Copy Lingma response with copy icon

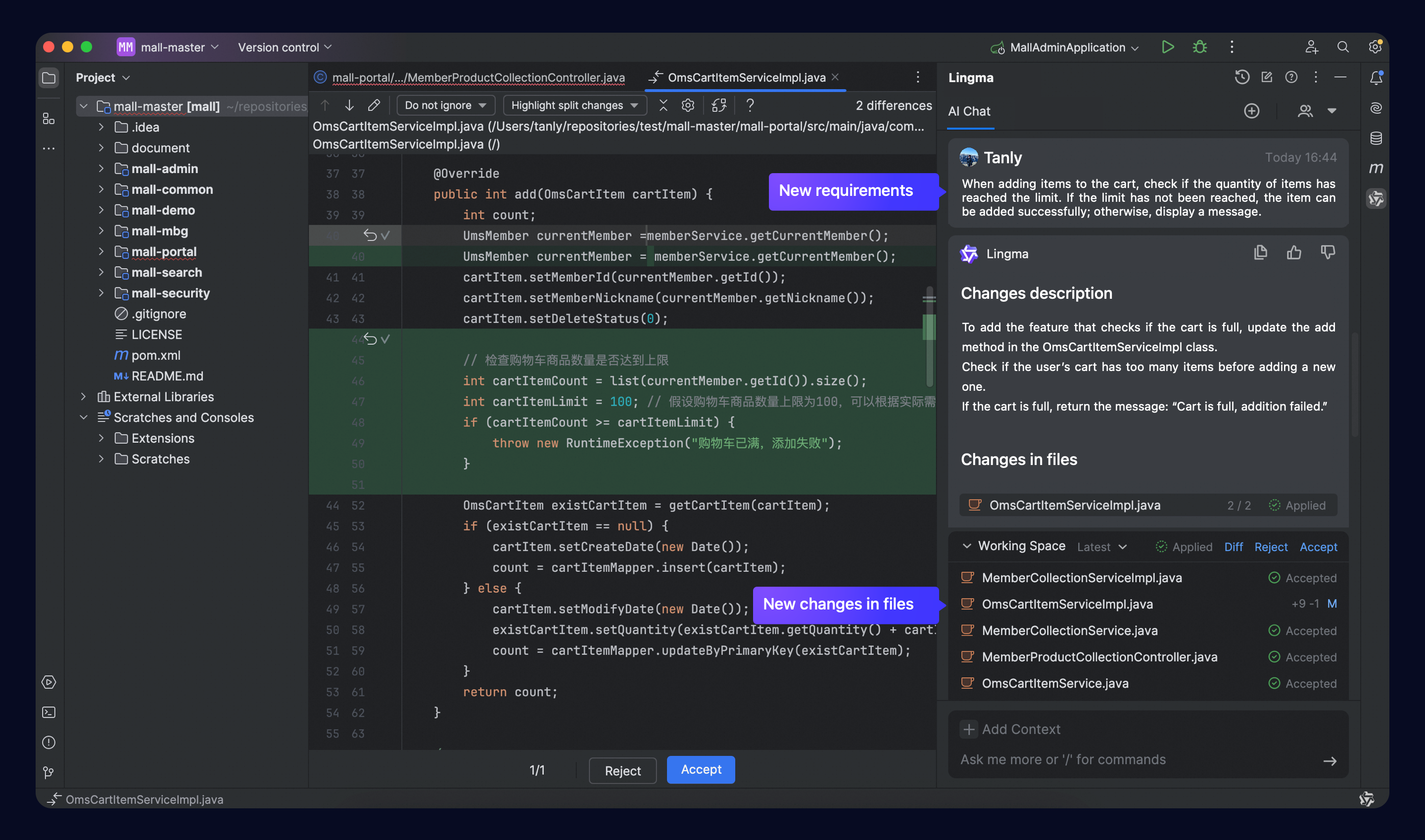pyautogui.click(x=1260, y=253)
